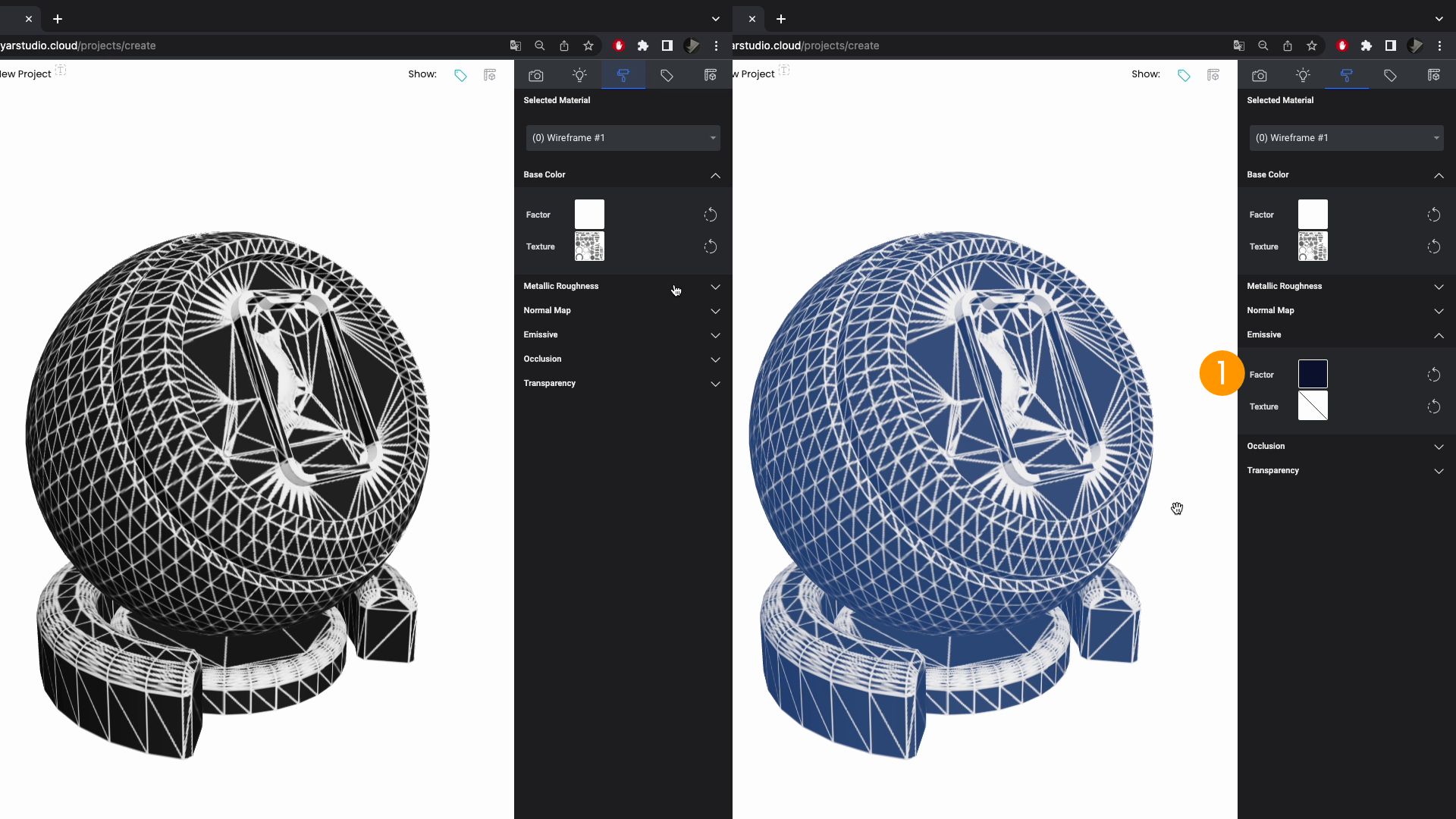Reset the Base Color Factor value
The image size is (1456, 819).
(711, 215)
